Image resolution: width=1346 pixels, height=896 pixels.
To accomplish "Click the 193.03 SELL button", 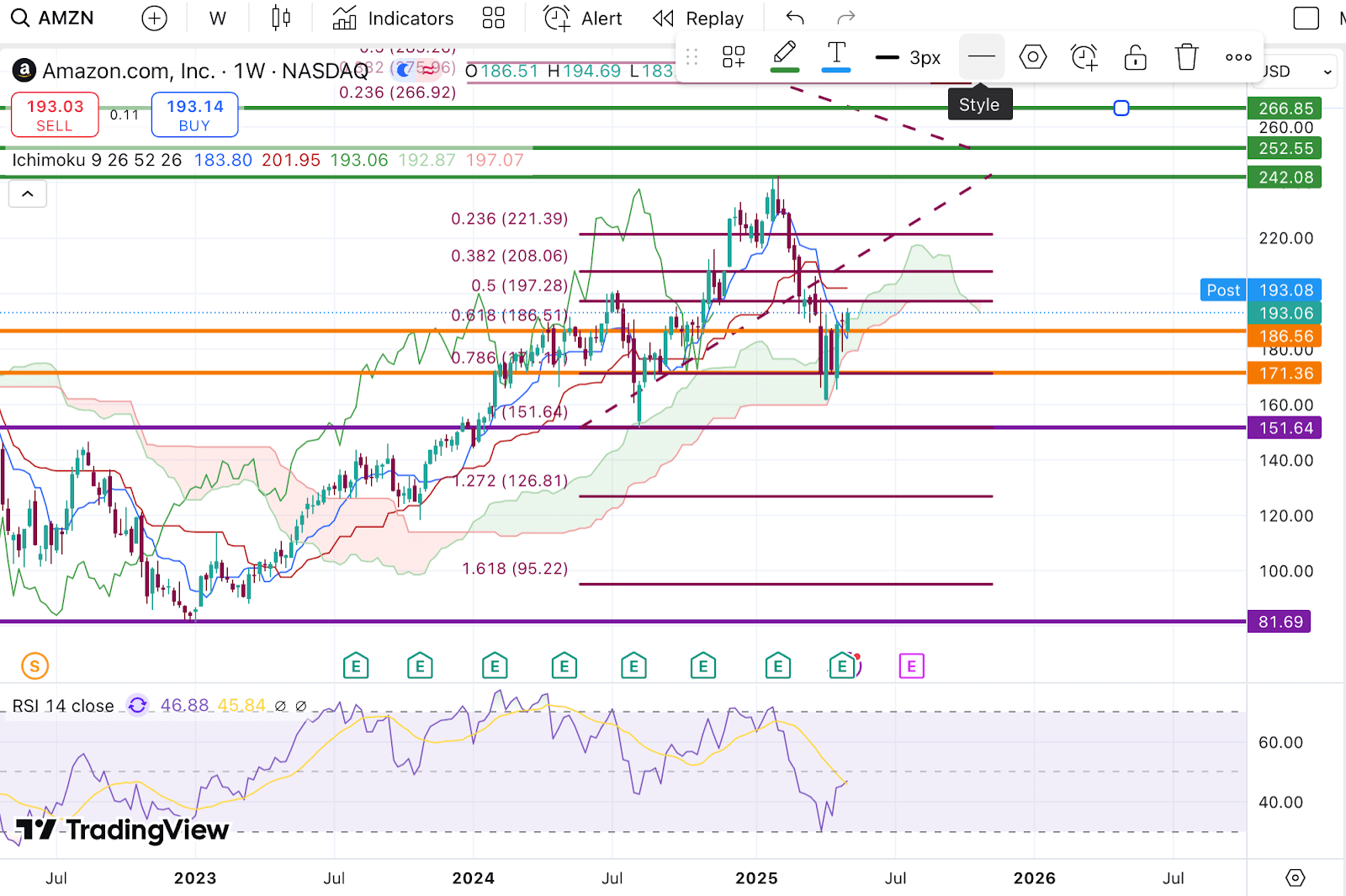I will click(55, 115).
